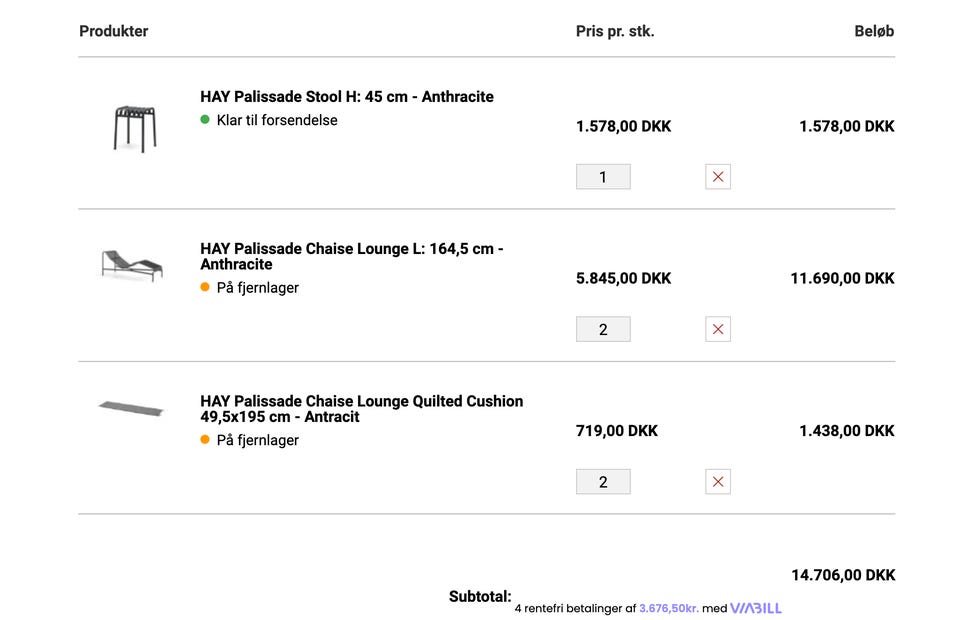The image size is (960, 620).
Task: Remove the Palissade Chaise Lounge from cart
Action: [718, 329]
